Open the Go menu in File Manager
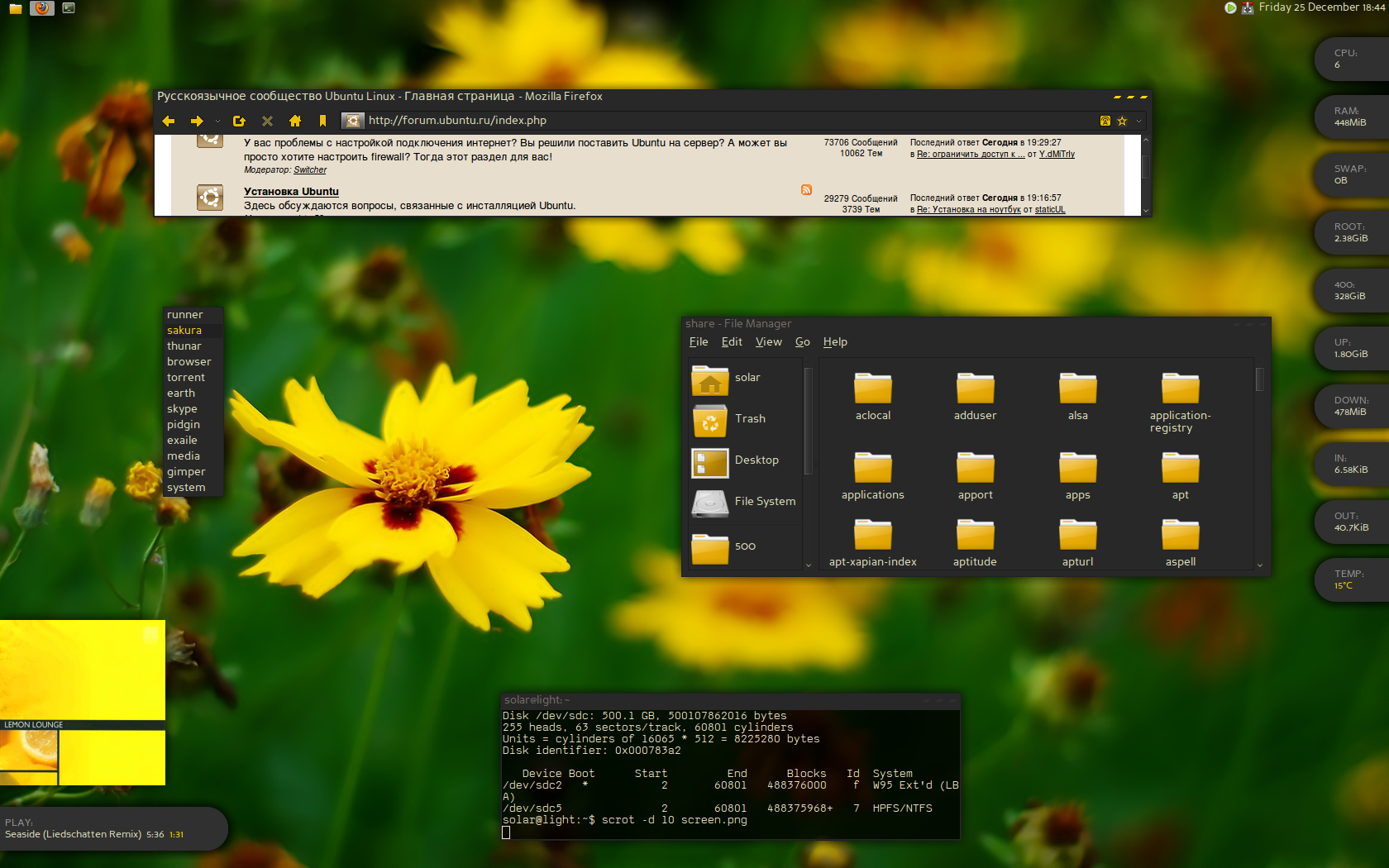The width and height of the screenshot is (1389, 868). coord(802,341)
